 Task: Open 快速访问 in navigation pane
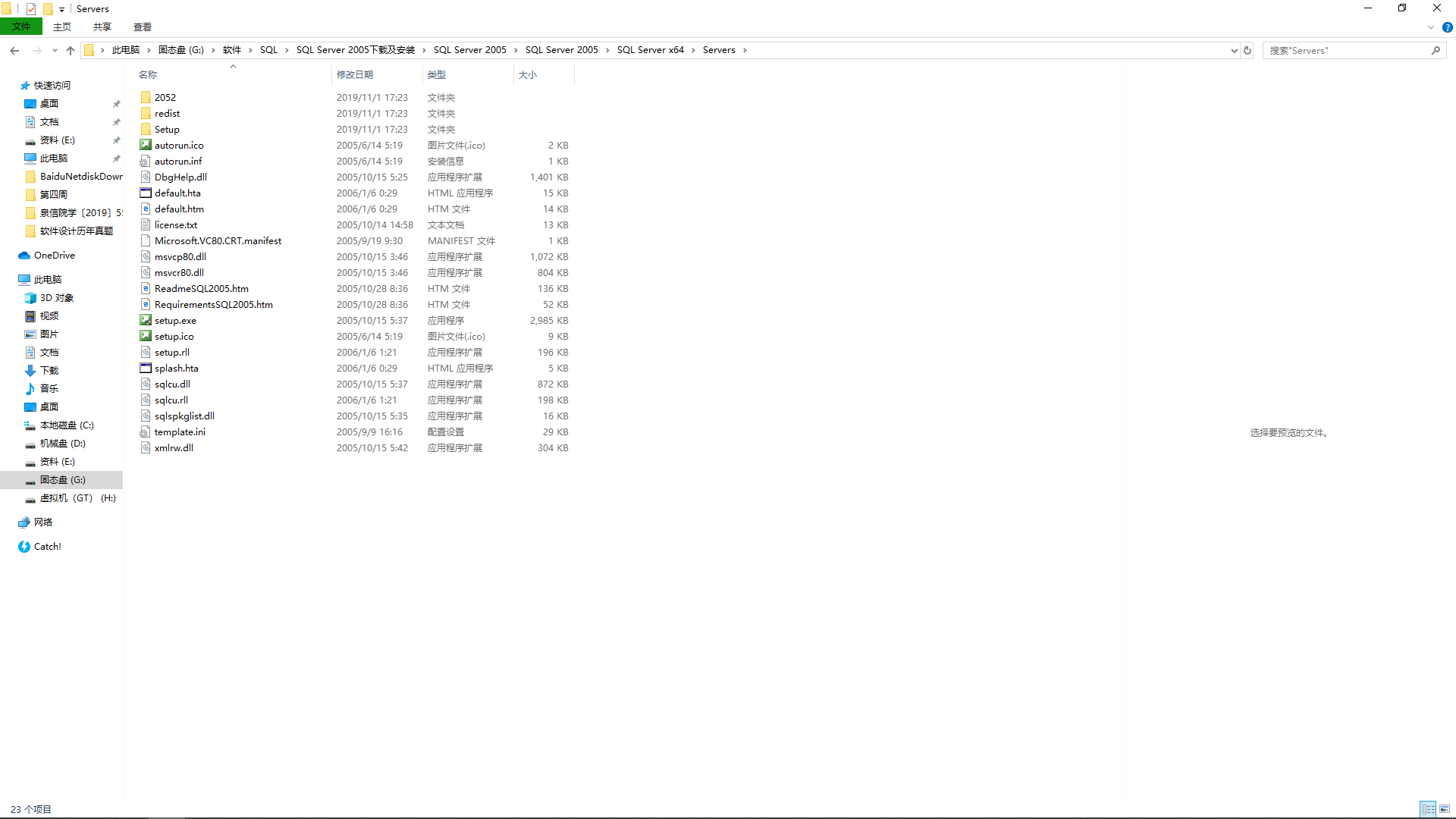click(x=52, y=86)
